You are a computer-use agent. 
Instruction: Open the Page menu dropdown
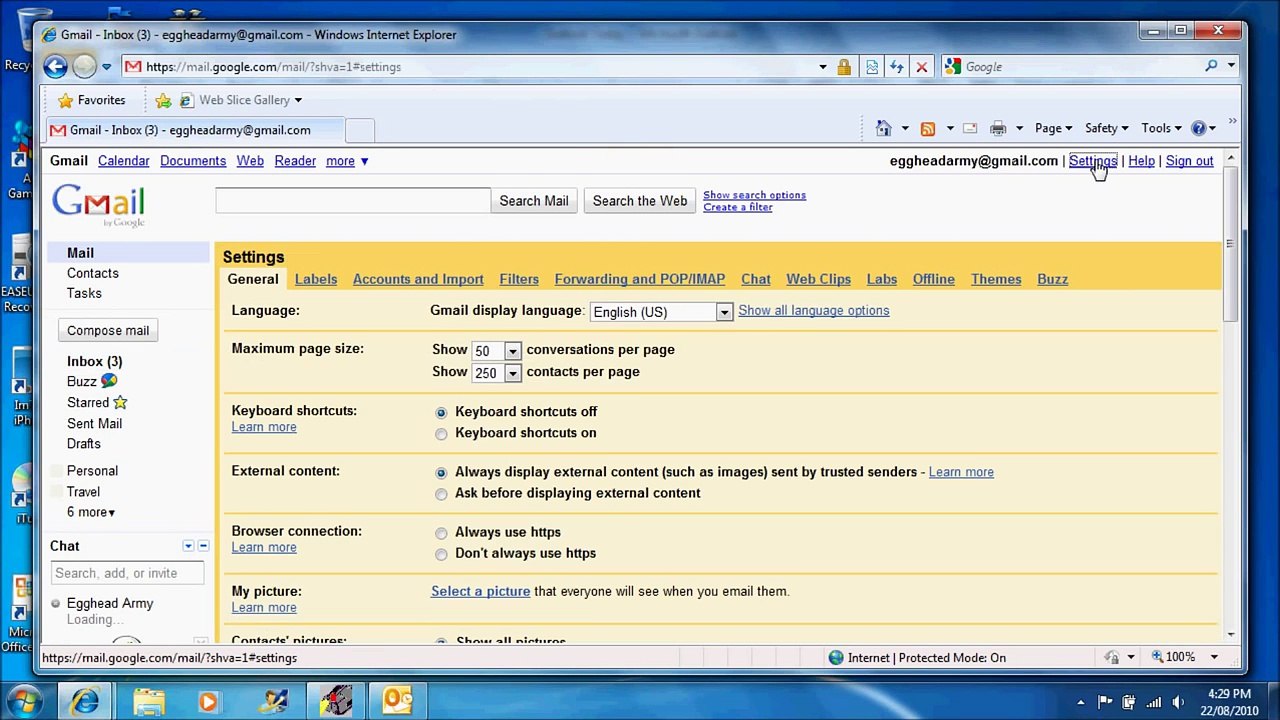pyautogui.click(x=1053, y=128)
